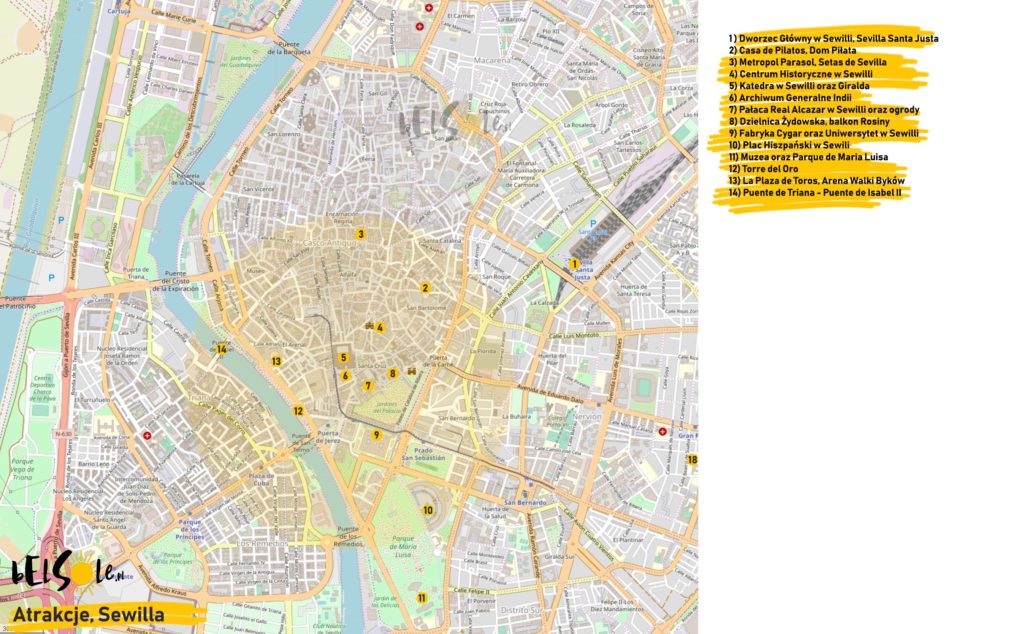The image size is (1024, 634).
Task: Click the red hospital cross near Triana
Action: (x=148, y=435)
